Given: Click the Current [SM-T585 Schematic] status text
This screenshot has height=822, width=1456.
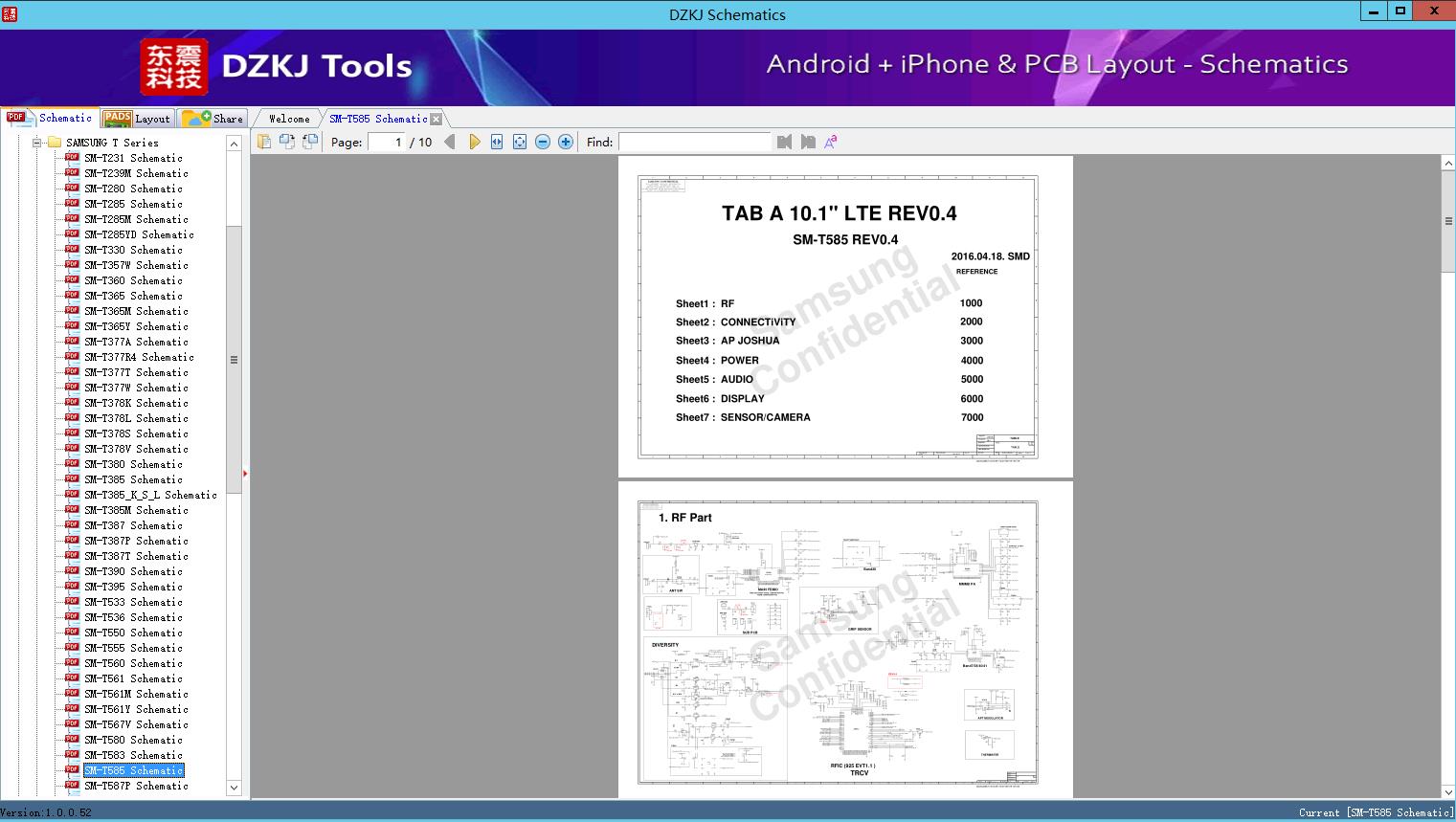Looking at the screenshot, I should 1376,812.
